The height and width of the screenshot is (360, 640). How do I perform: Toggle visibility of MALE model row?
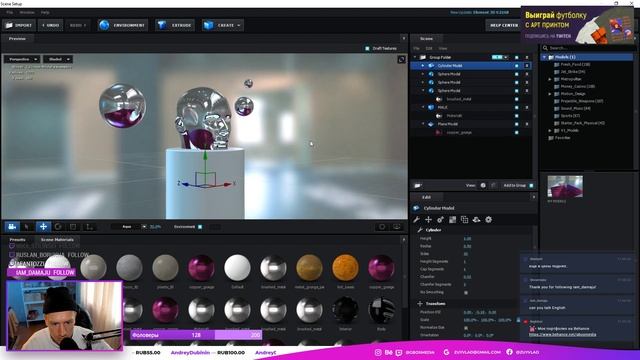point(516,107)
